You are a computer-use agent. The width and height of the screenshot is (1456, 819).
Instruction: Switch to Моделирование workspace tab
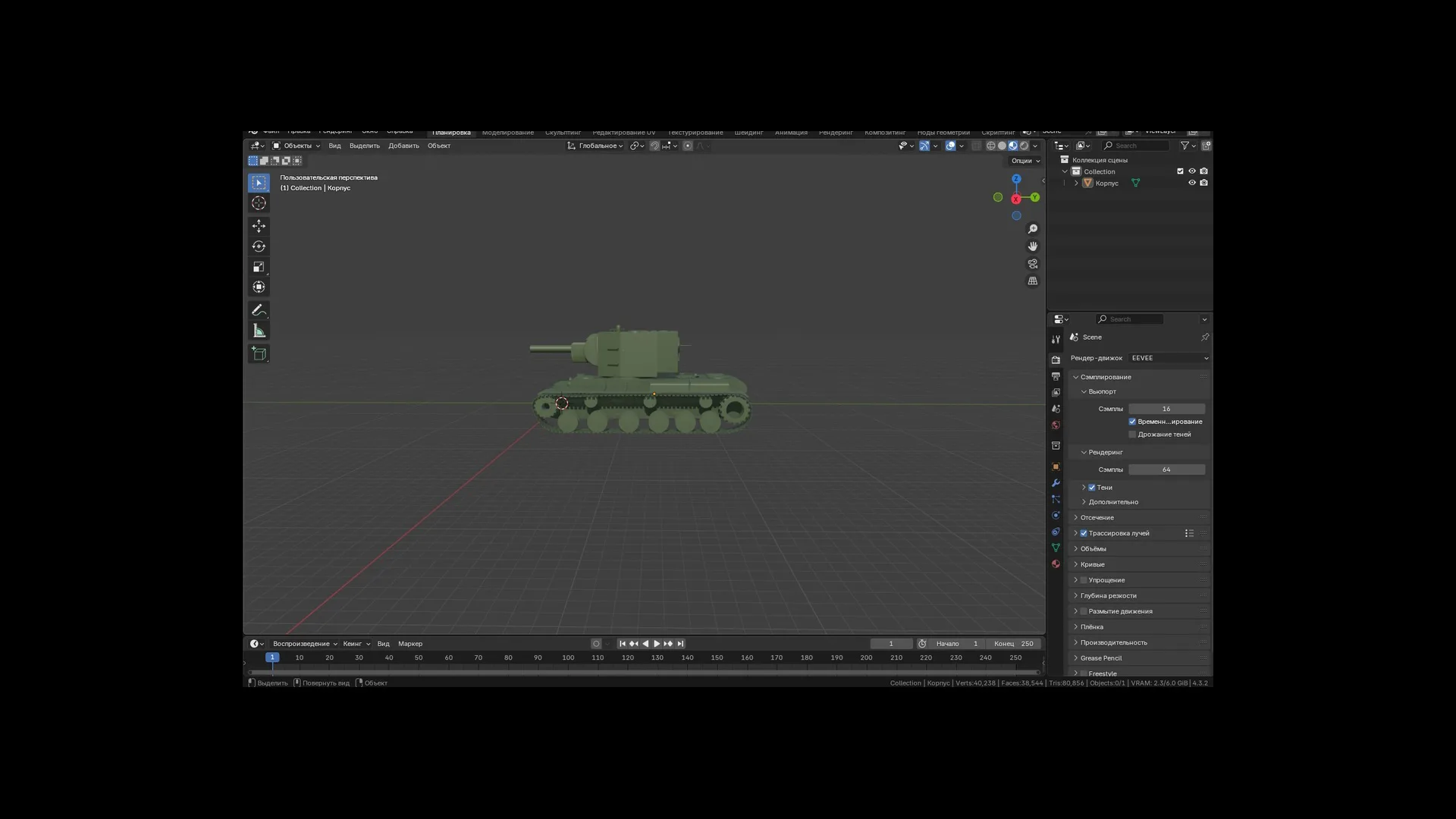click(507, 133)
